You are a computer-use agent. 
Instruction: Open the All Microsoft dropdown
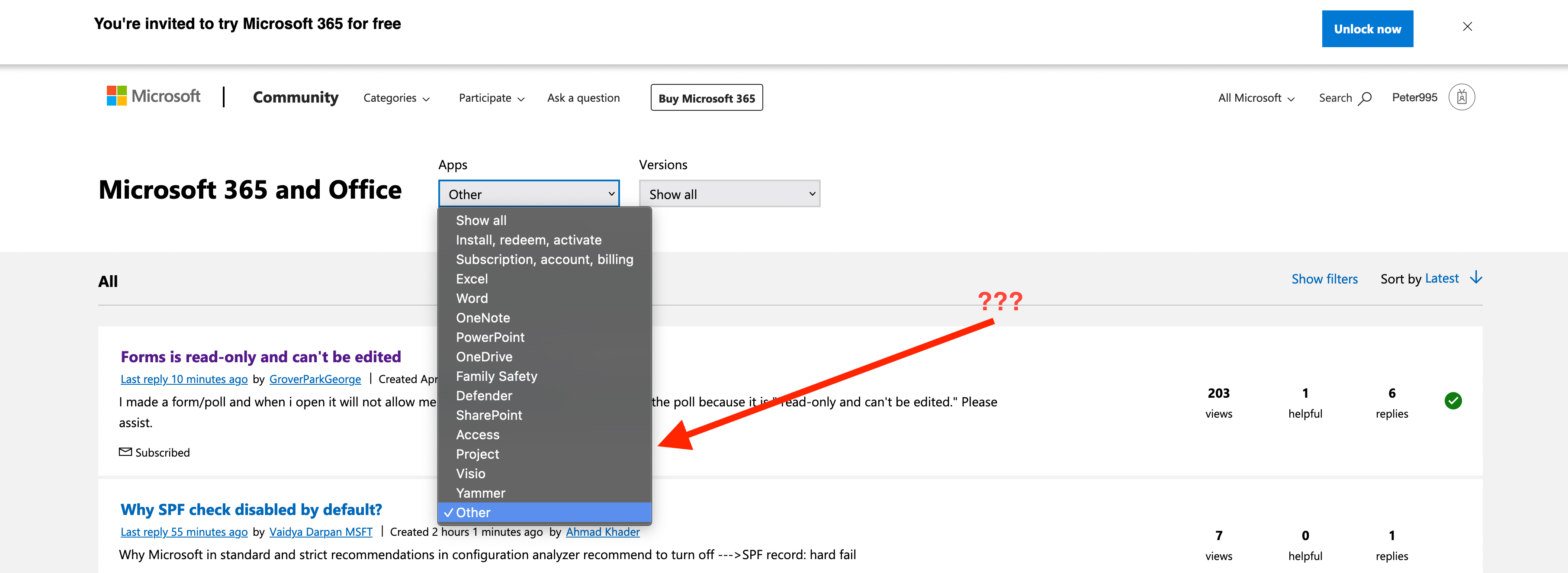click(x=1256, y=98)
